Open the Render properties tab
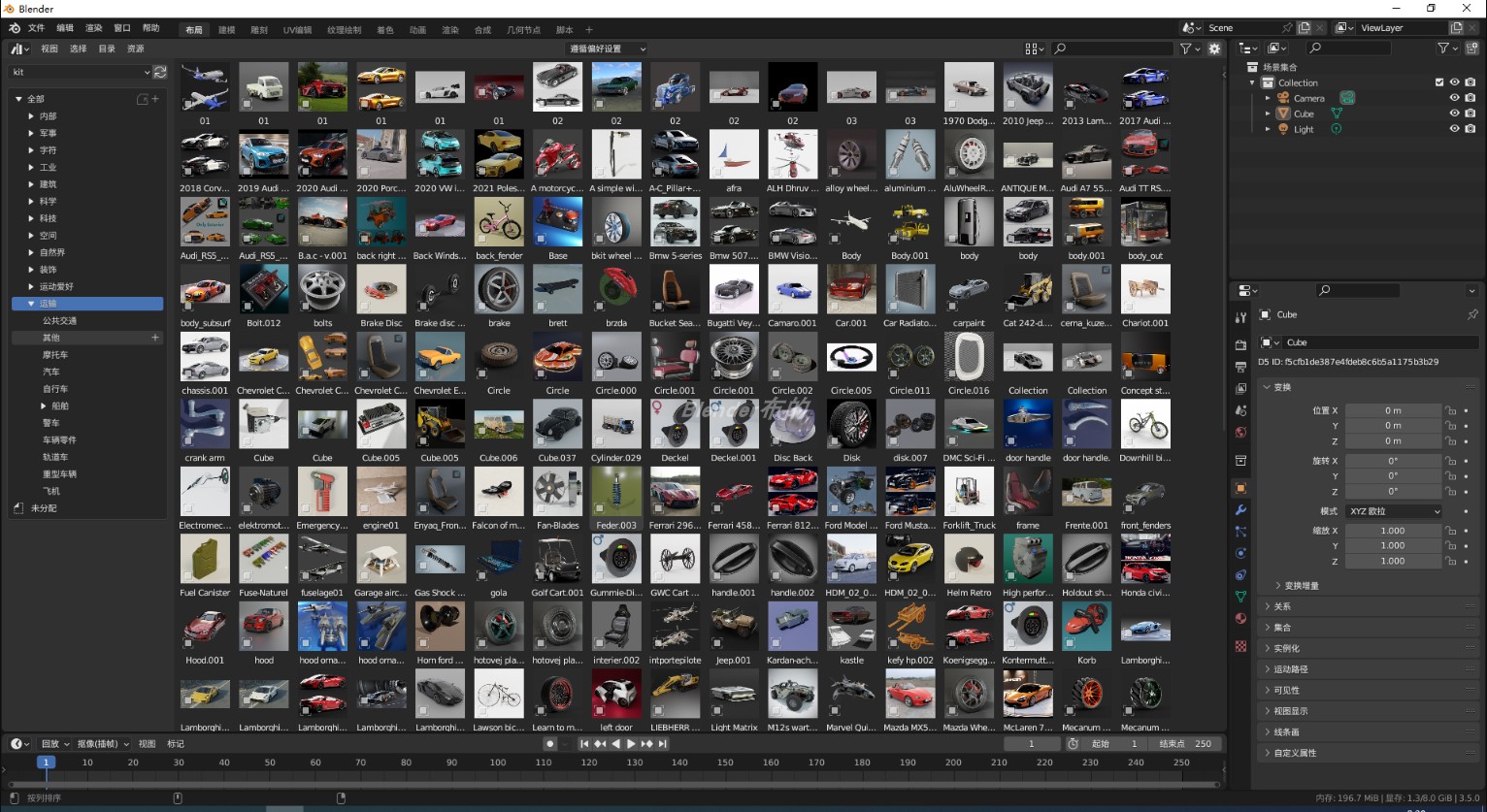The width and height of the screenshot is (1487, 812). (x=1240, y=344)
